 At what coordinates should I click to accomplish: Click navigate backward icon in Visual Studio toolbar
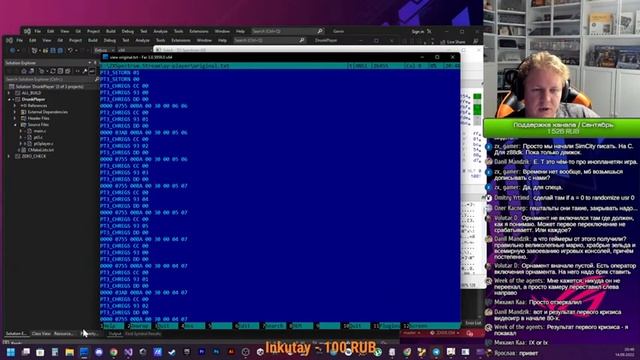click(x=12, y=50)
